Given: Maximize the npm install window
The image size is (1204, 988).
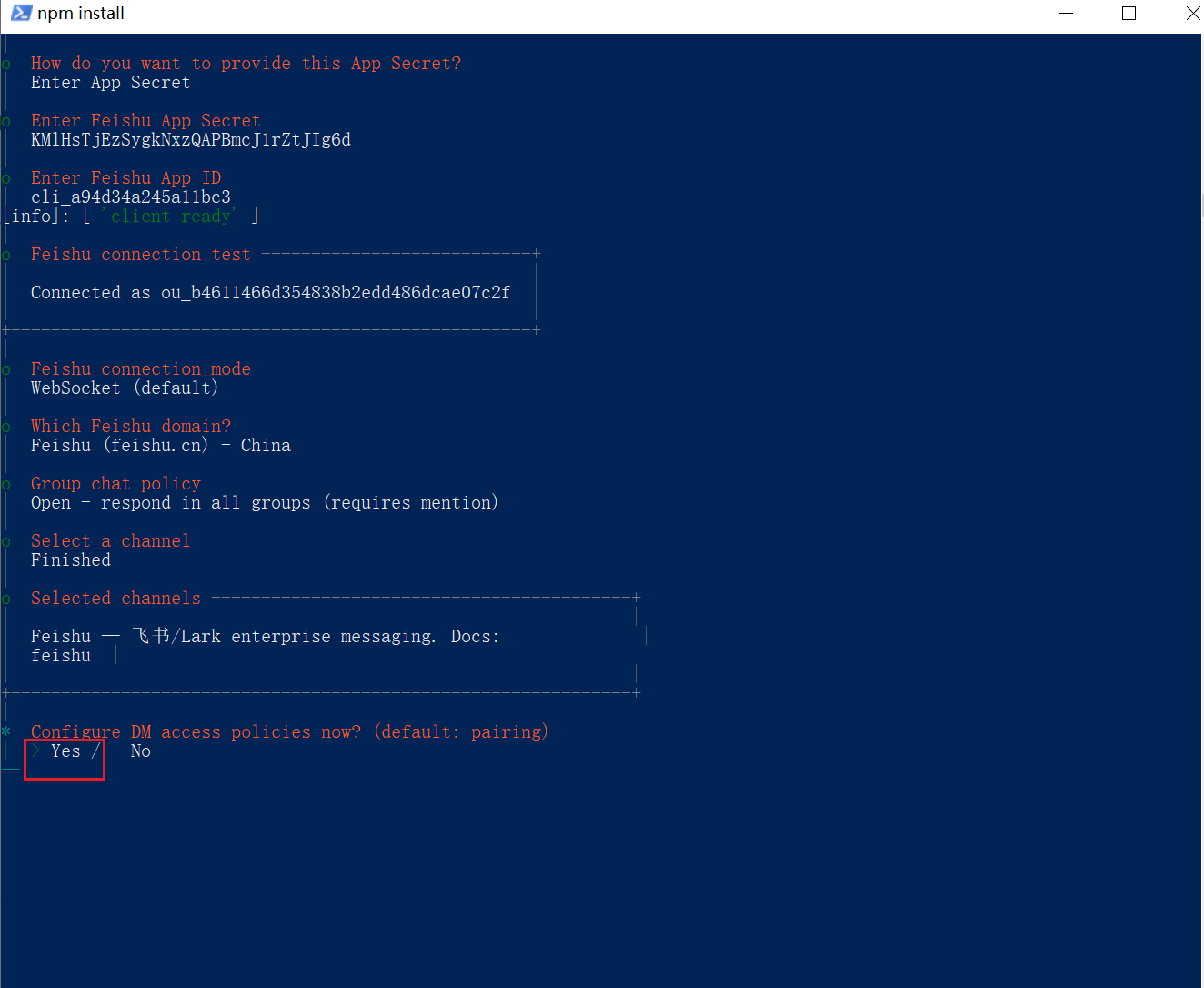Looking at the screenshot, I should pyautogui.click(x=1129, y=14).
